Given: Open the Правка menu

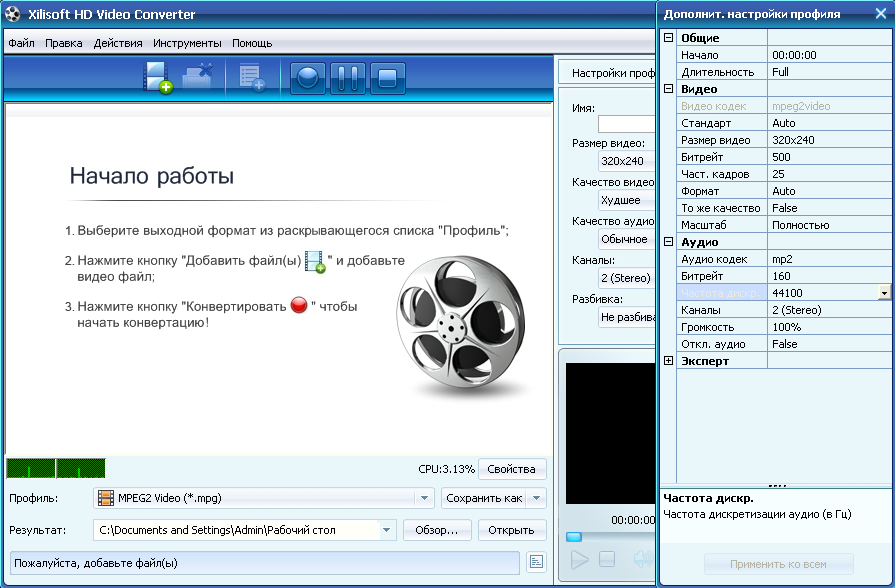Looking at the screenshot, I should point(63,43).
